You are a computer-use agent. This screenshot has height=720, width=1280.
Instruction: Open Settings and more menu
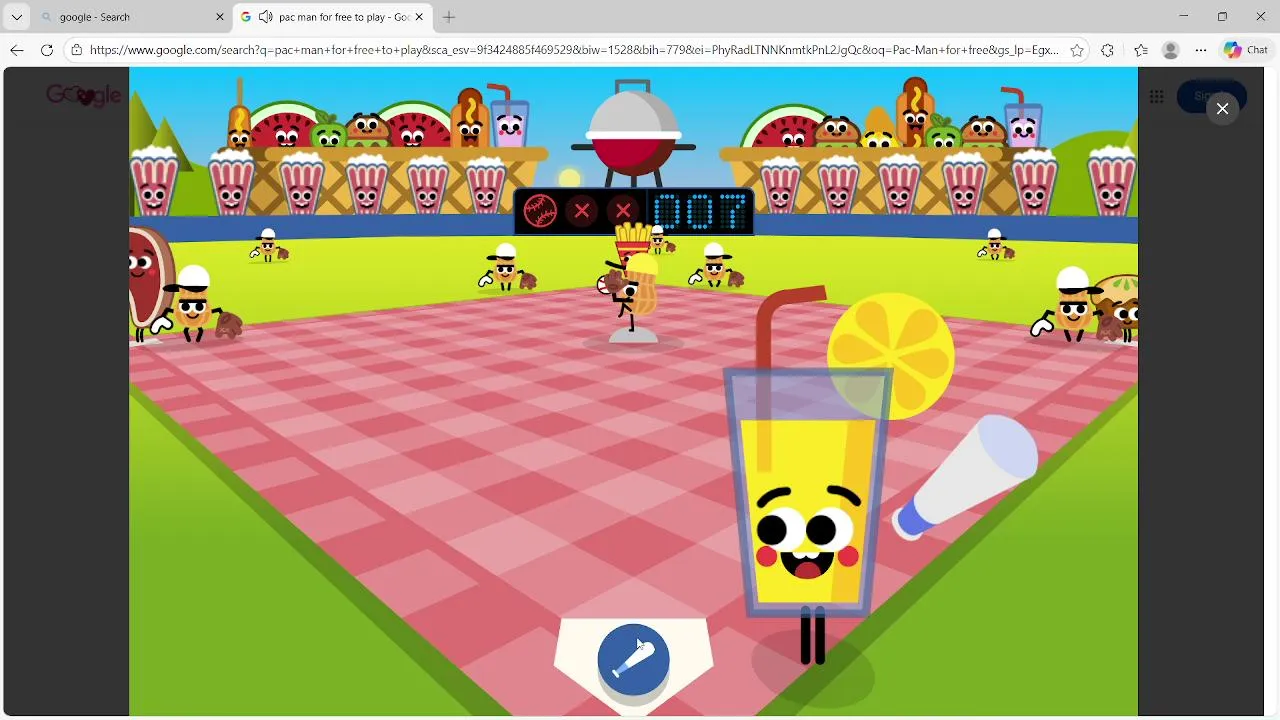(1201, 50)
